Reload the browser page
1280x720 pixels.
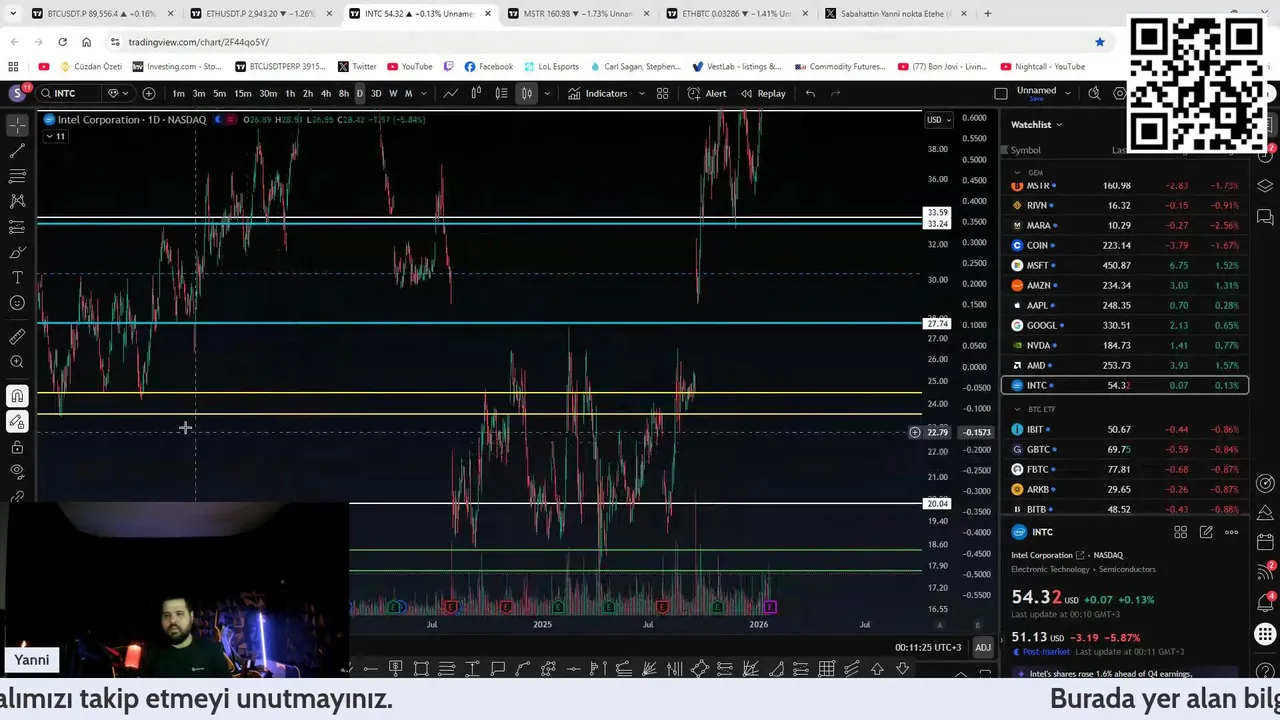pos(62,42)
